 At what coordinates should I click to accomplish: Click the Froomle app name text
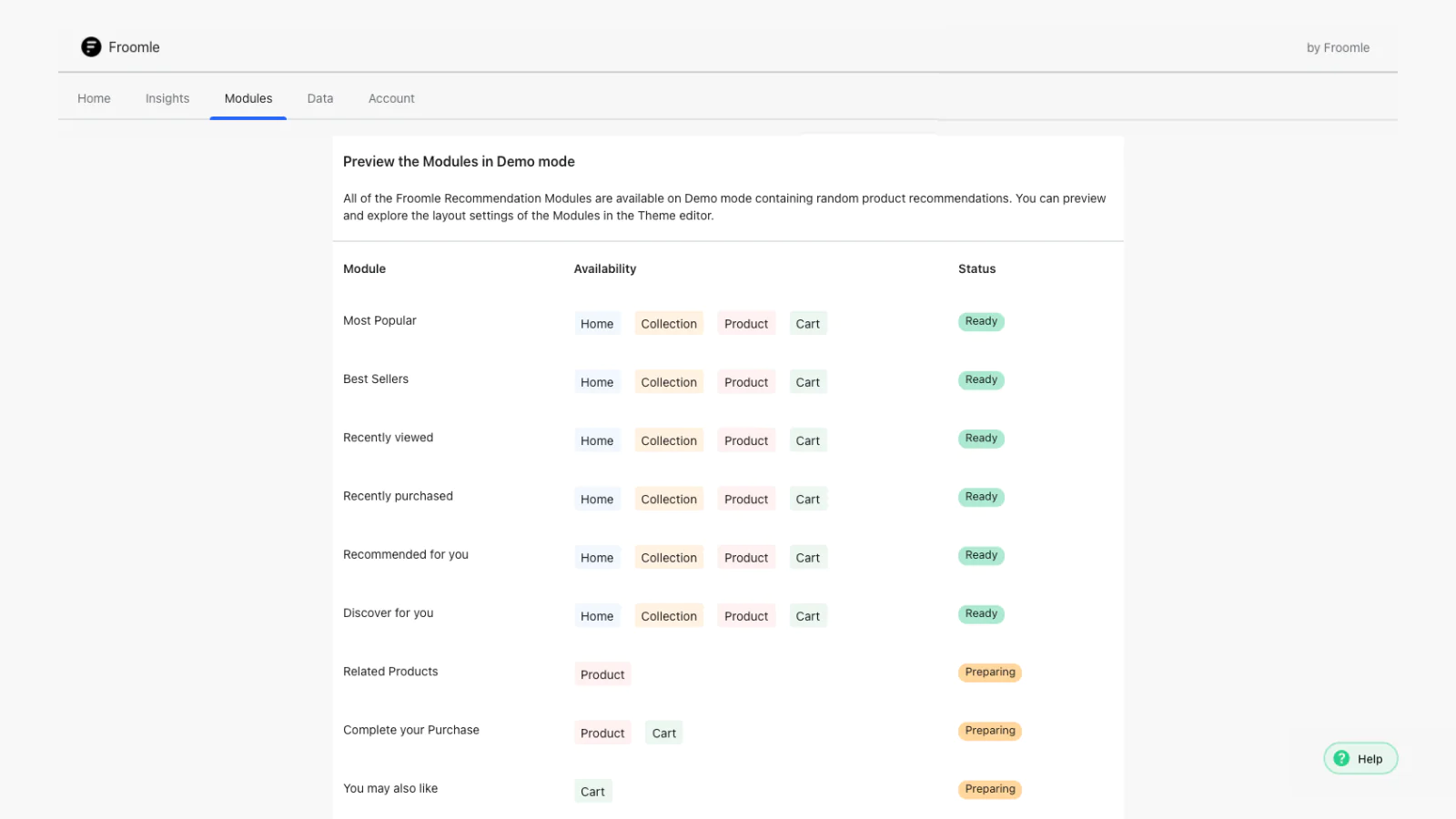pyautogui.click(x=134, y=47)
